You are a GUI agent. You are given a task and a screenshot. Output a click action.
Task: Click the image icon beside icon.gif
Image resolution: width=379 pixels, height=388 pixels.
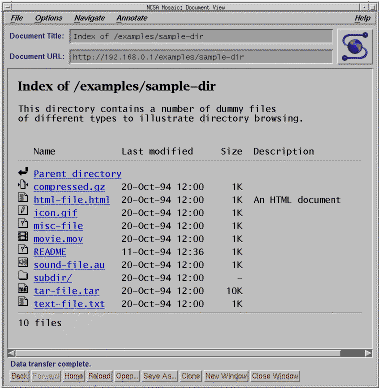23,211
